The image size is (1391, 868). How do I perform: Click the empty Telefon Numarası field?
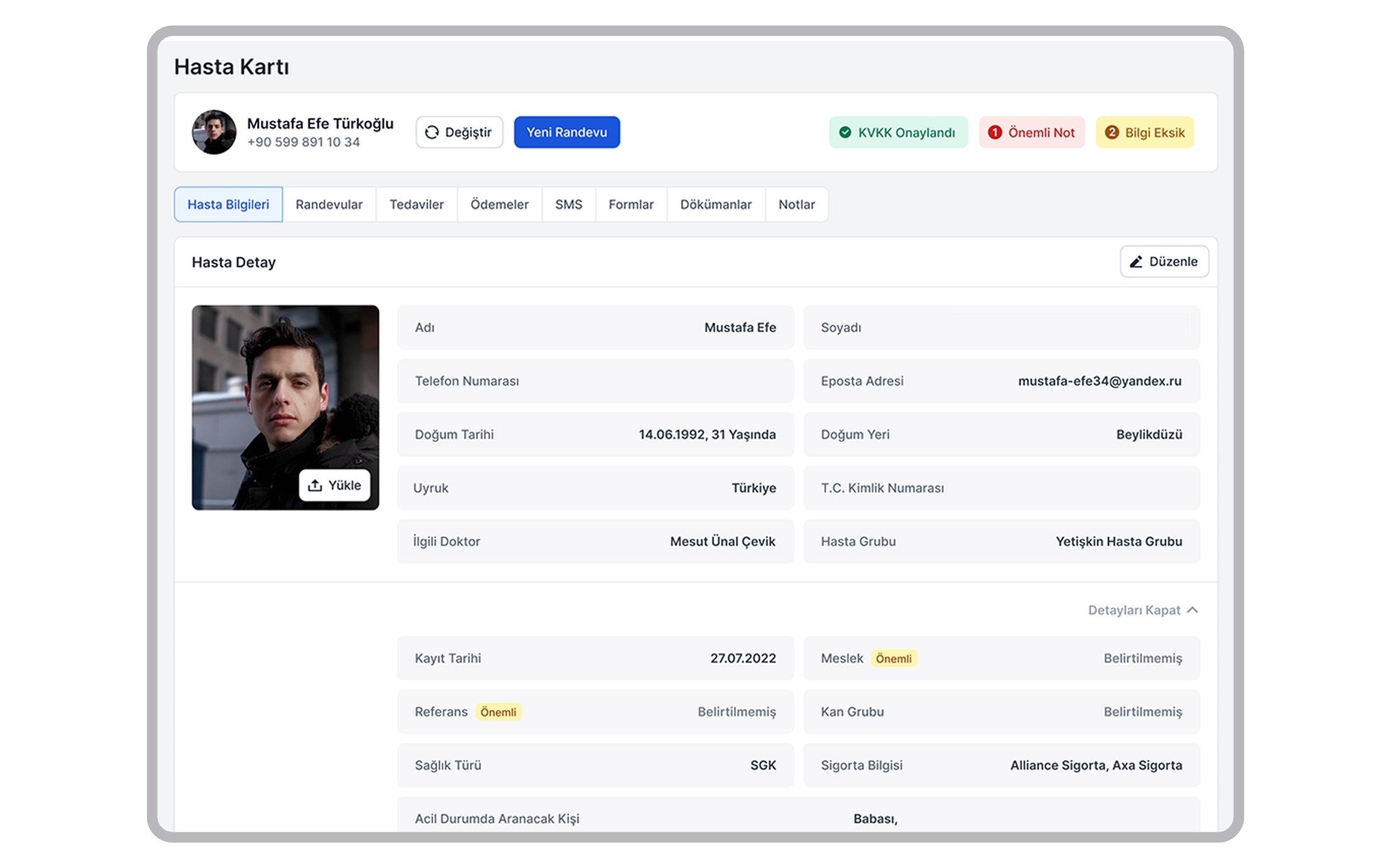[596, 381]
